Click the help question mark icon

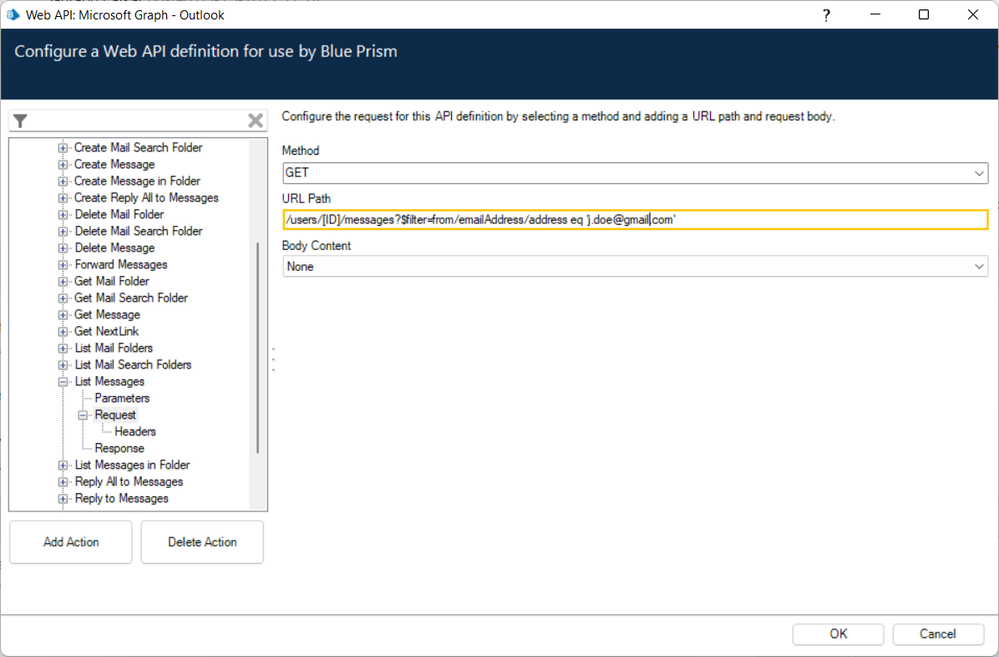[x=826, y=15]
